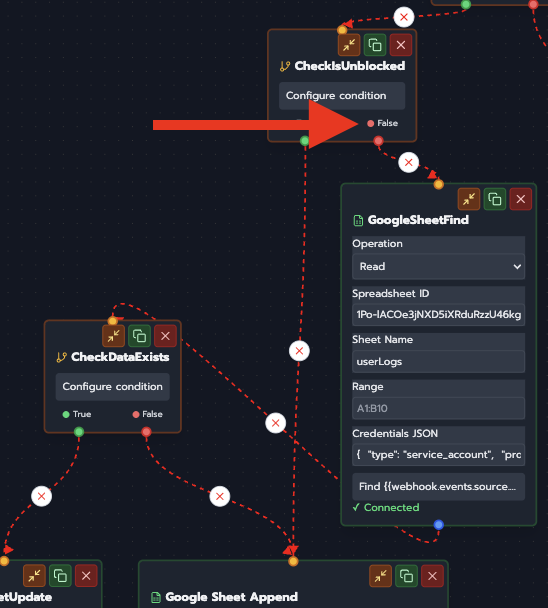Image resolution: width=548 pixels, height=608 pixels.
Task: Click green True output port of CheckDataExists
Action: (x=79, y=432)
